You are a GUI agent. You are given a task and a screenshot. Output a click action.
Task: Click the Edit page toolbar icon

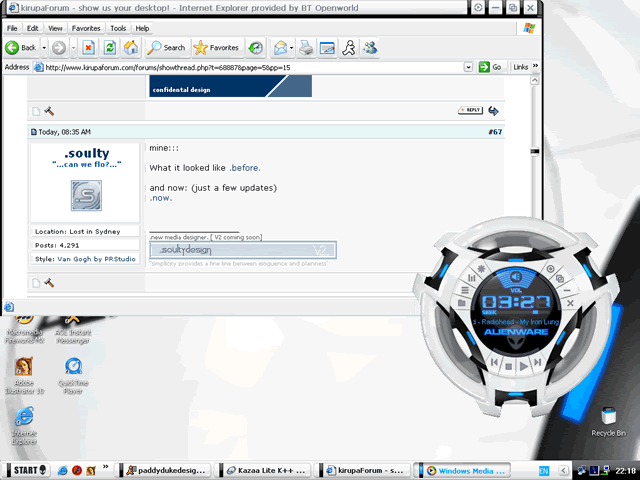pos(327,48)
